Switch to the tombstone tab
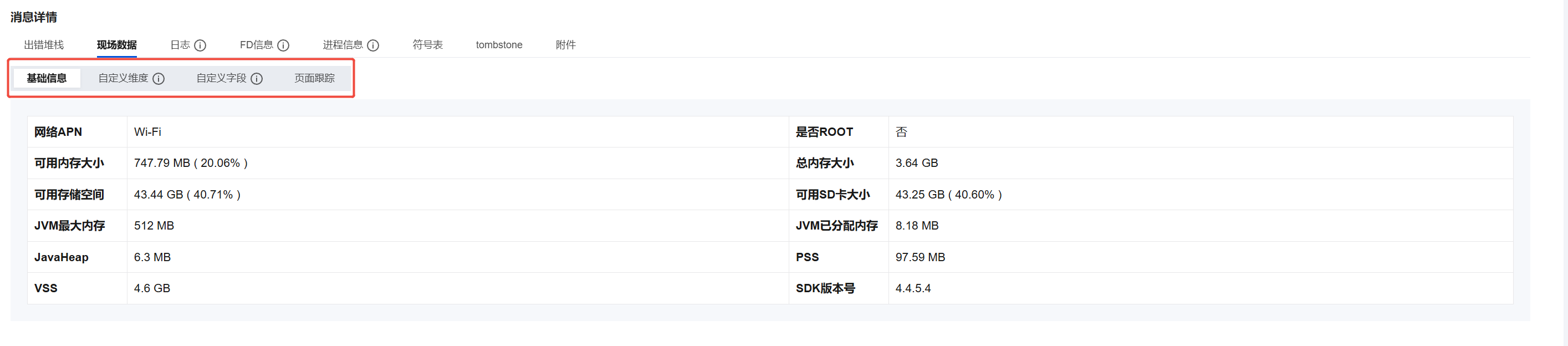The height and width of the screenshot is (346, 1568). pos(498,45)
